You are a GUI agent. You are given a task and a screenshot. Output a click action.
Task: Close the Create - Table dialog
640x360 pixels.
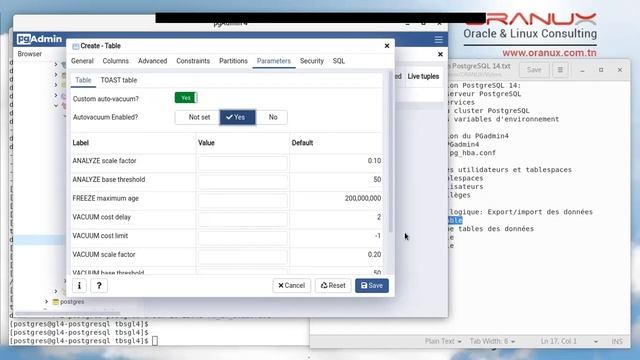[387, 46]
